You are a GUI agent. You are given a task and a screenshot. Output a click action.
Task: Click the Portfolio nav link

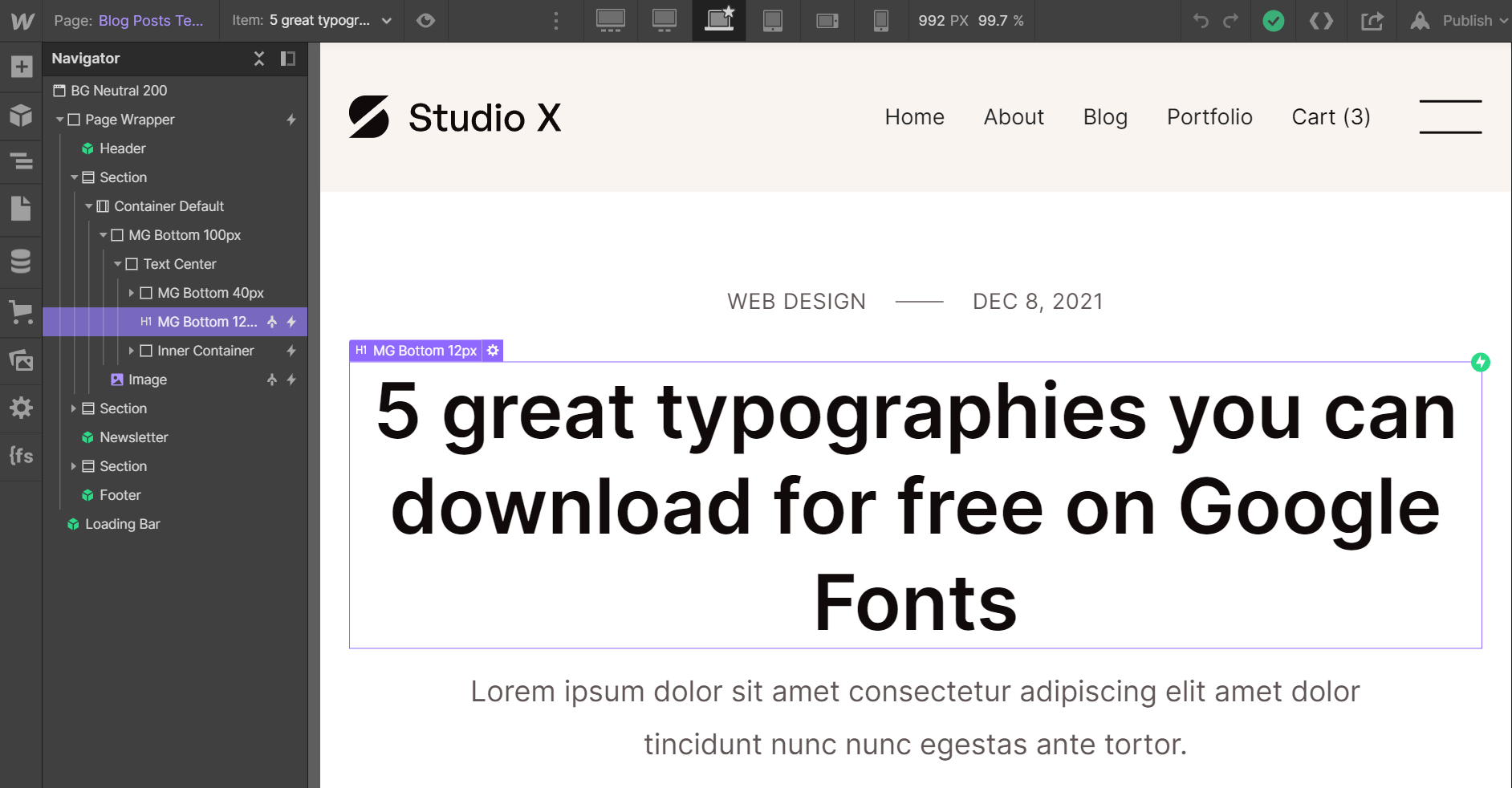(1209, 117)
